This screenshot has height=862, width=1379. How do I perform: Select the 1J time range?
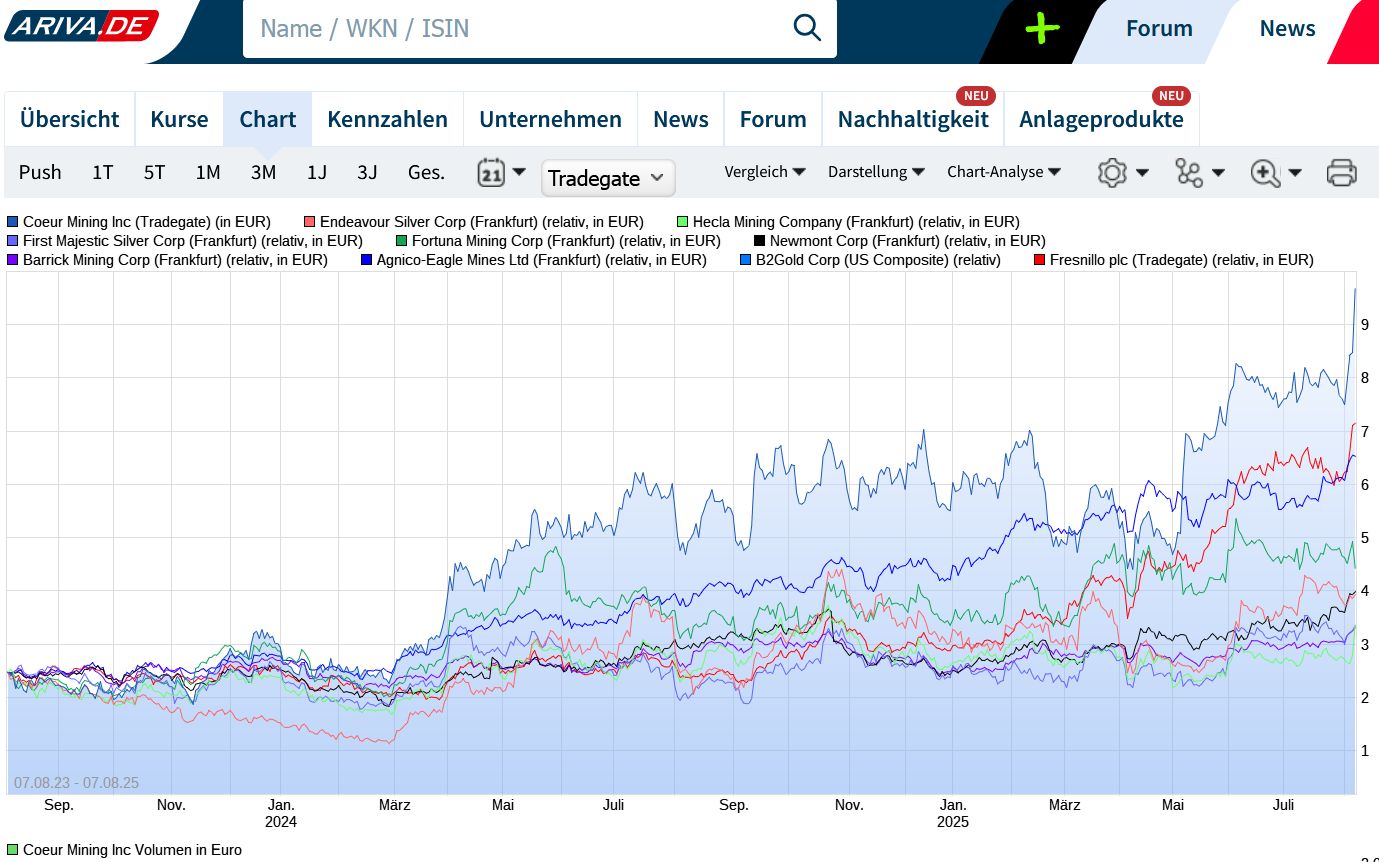tap(316, 172)
